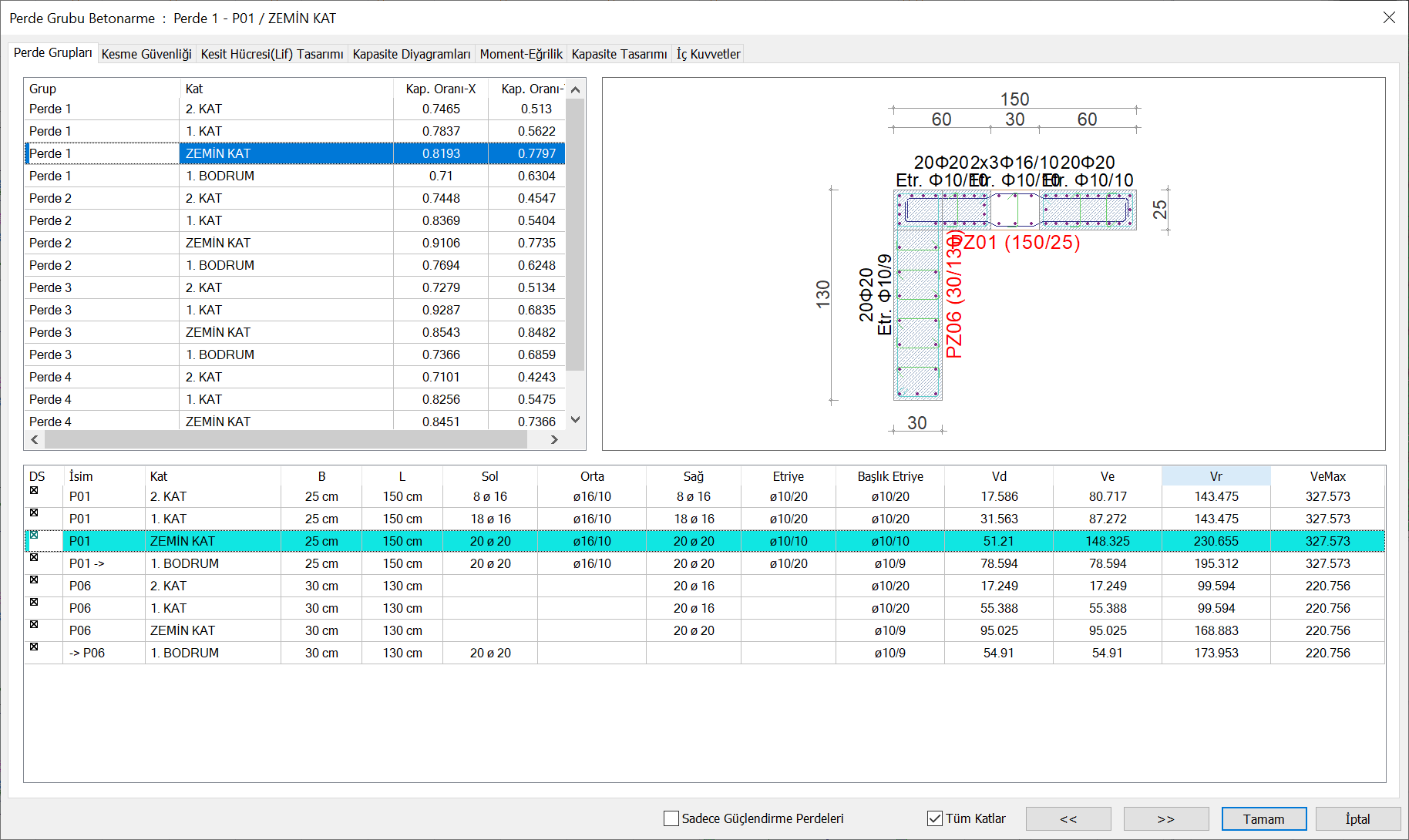
Task: Open Kesit Hücresi(Lif) Tasarımı tab
Action: [x=272, y=54]
